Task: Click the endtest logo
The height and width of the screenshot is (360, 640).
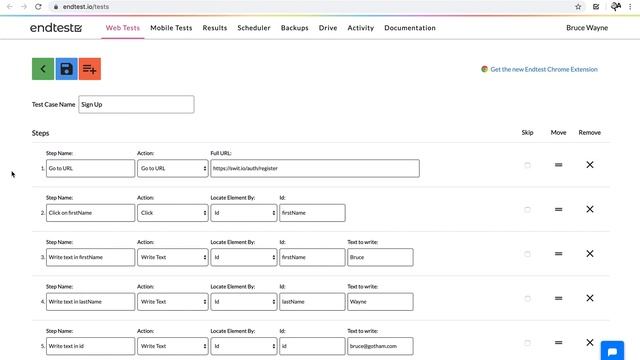Action: (56, 28)
